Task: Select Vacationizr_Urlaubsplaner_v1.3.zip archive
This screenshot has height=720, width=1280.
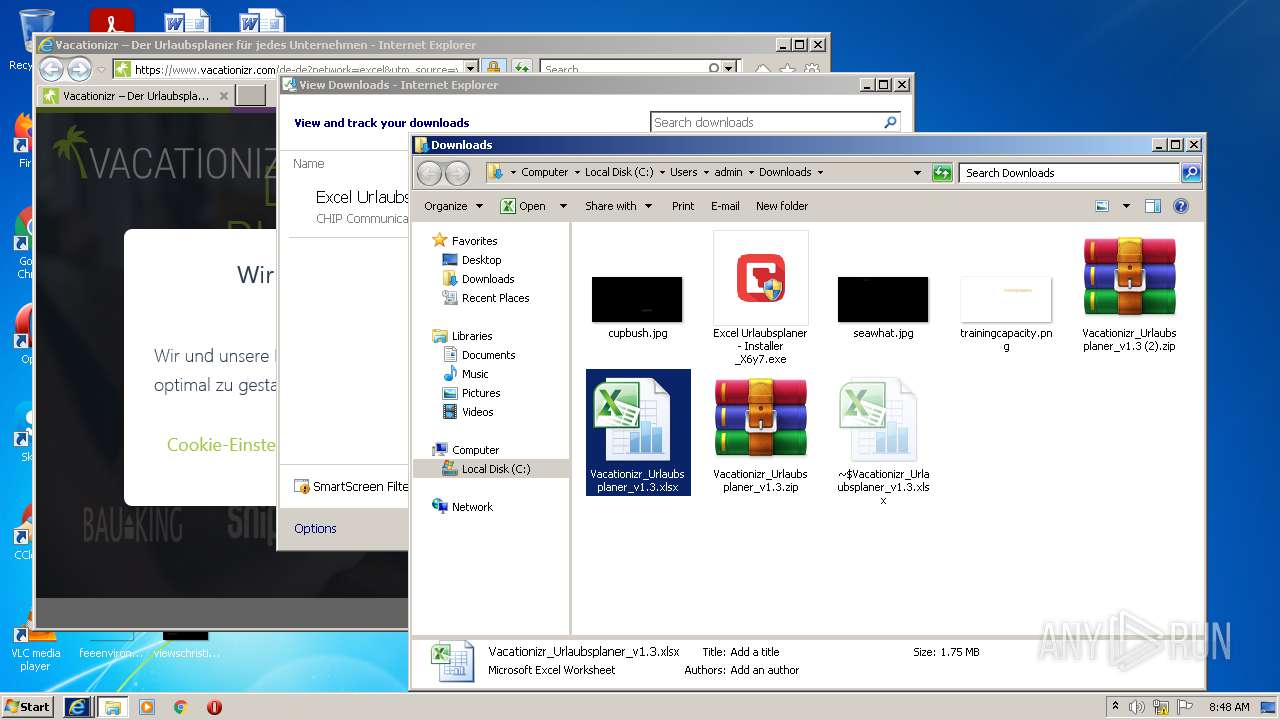Action: coord(760,434)
